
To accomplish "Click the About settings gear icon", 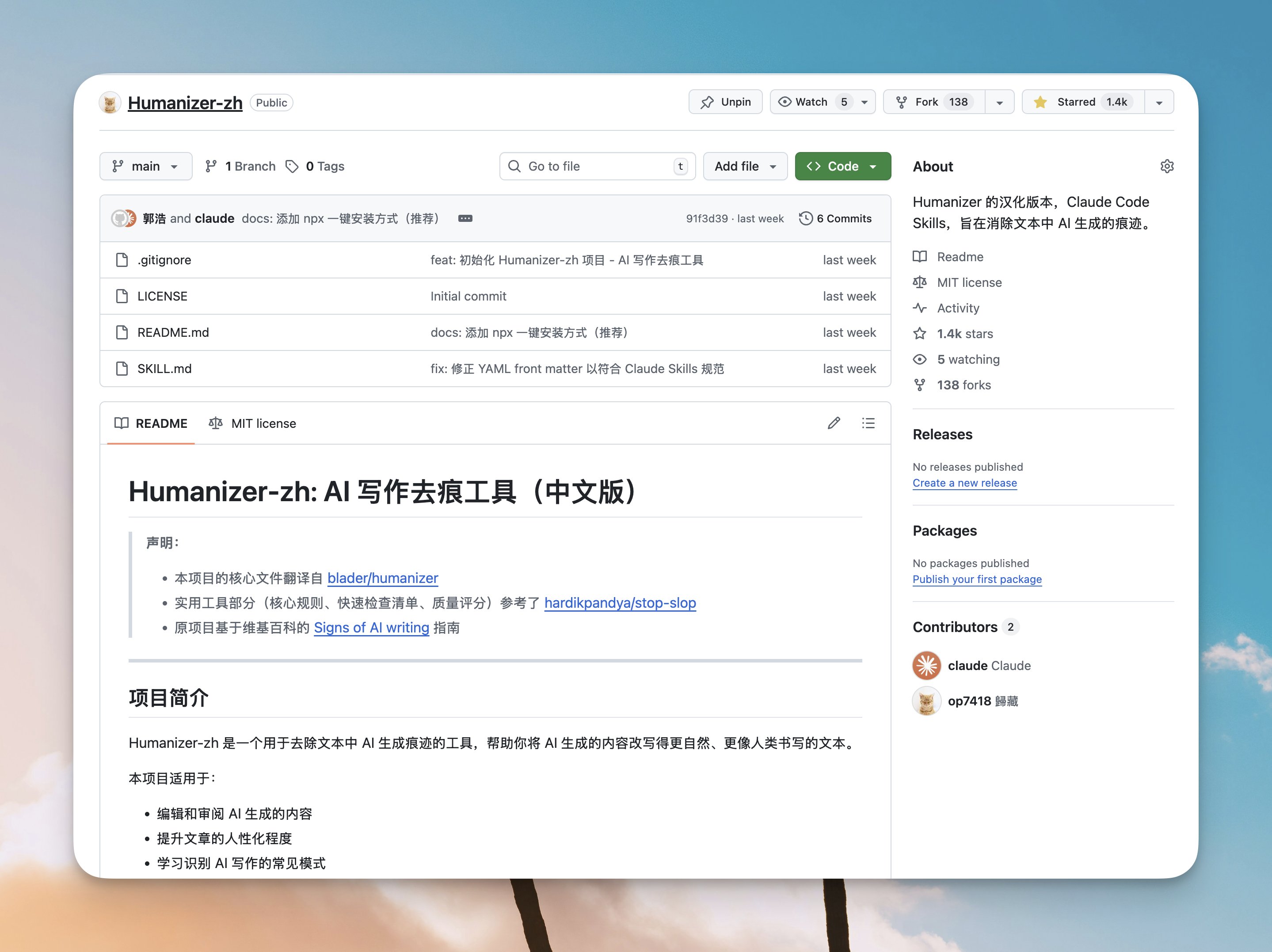I will coord(1166,166).
